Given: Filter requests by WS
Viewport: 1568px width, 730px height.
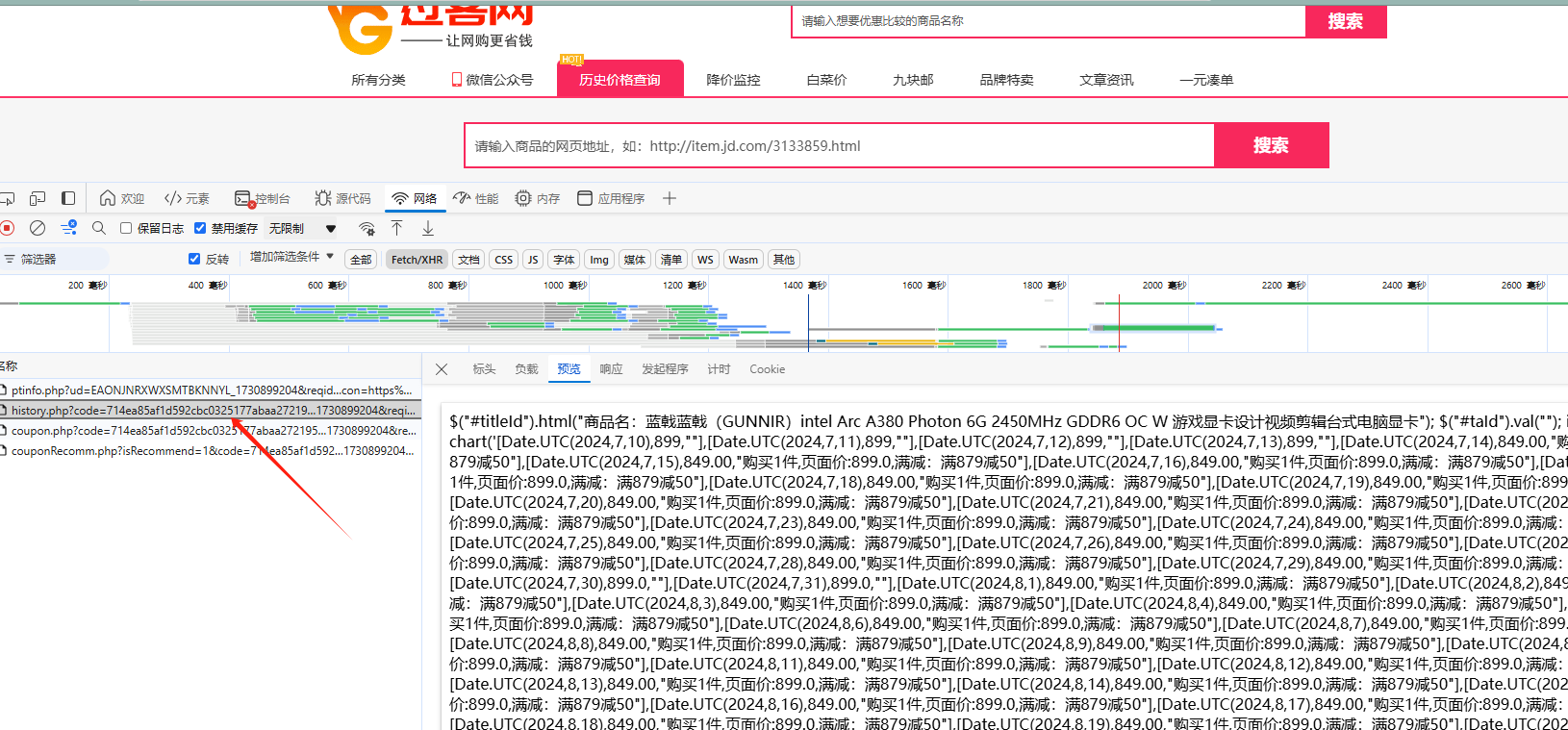Looking at the screenshot, I should [705, 260].
